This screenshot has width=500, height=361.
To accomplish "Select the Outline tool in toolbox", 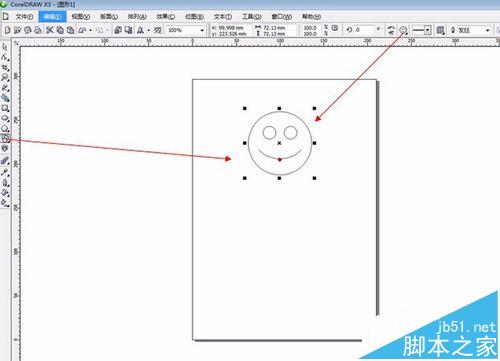I will pos(5,182).
